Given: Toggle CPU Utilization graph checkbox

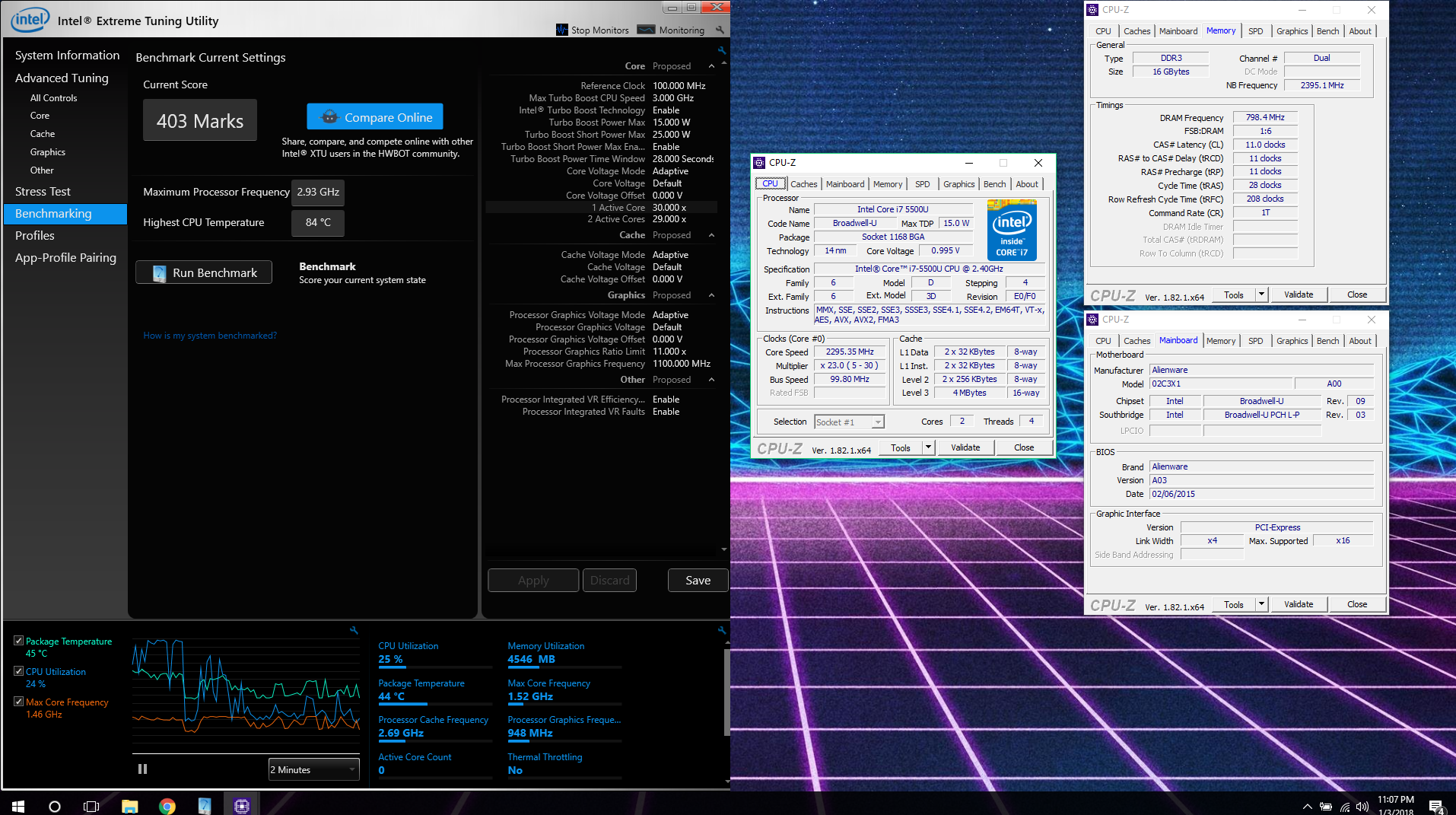Looking at the screenshot, I should (x=18, y=671).
